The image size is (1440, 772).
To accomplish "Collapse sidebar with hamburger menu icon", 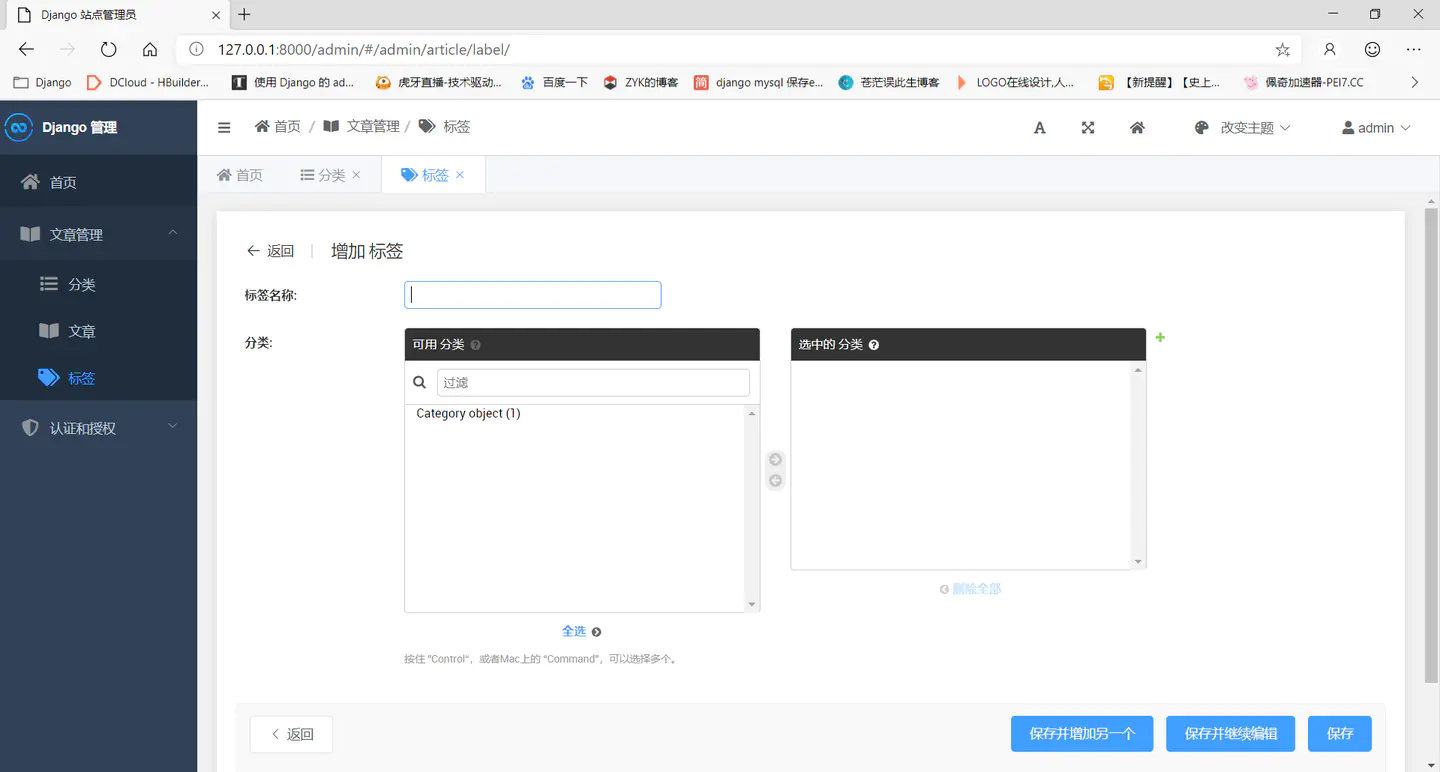I will coord(224,127).
